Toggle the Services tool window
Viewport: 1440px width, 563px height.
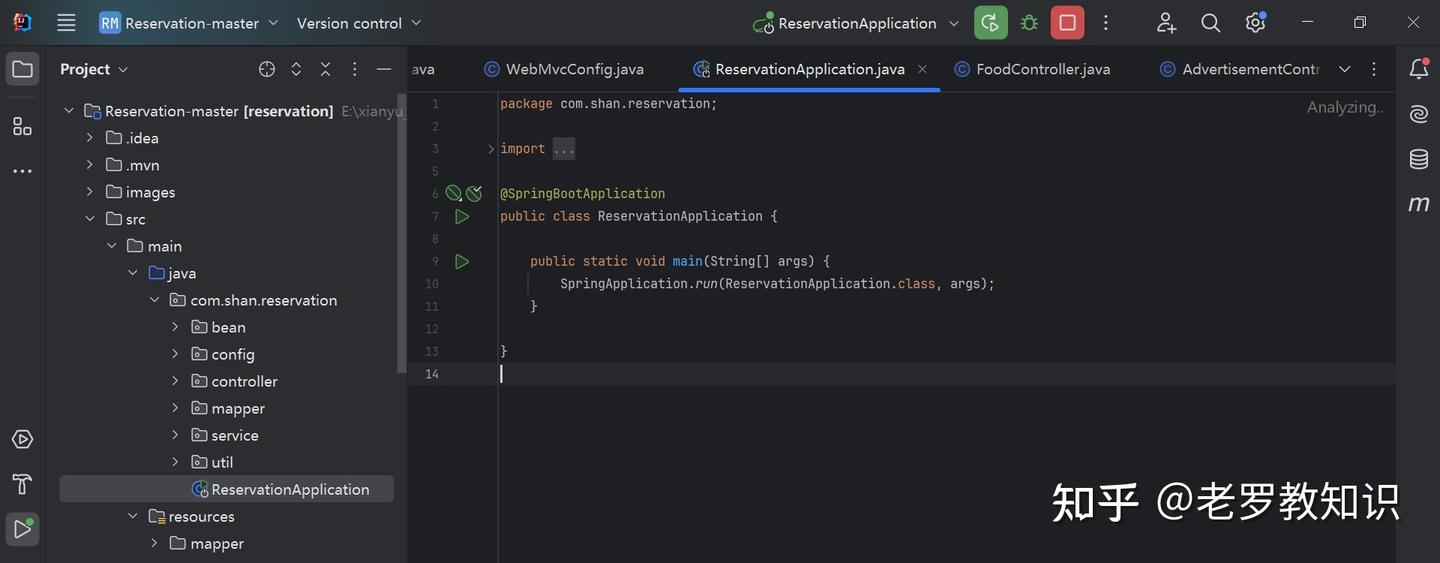[x=22, y=440]
